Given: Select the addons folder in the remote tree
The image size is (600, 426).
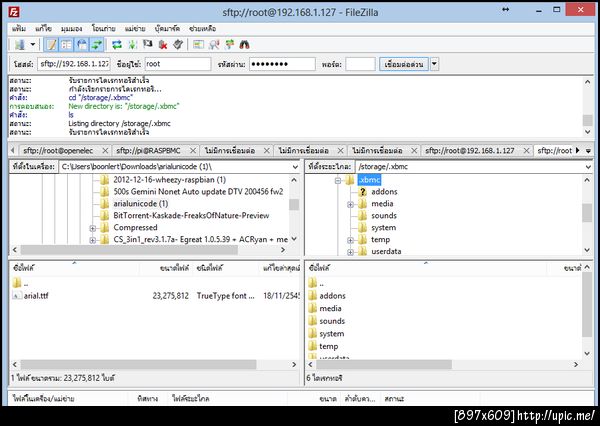Looking at the screenshot, I should click(384, 192).
